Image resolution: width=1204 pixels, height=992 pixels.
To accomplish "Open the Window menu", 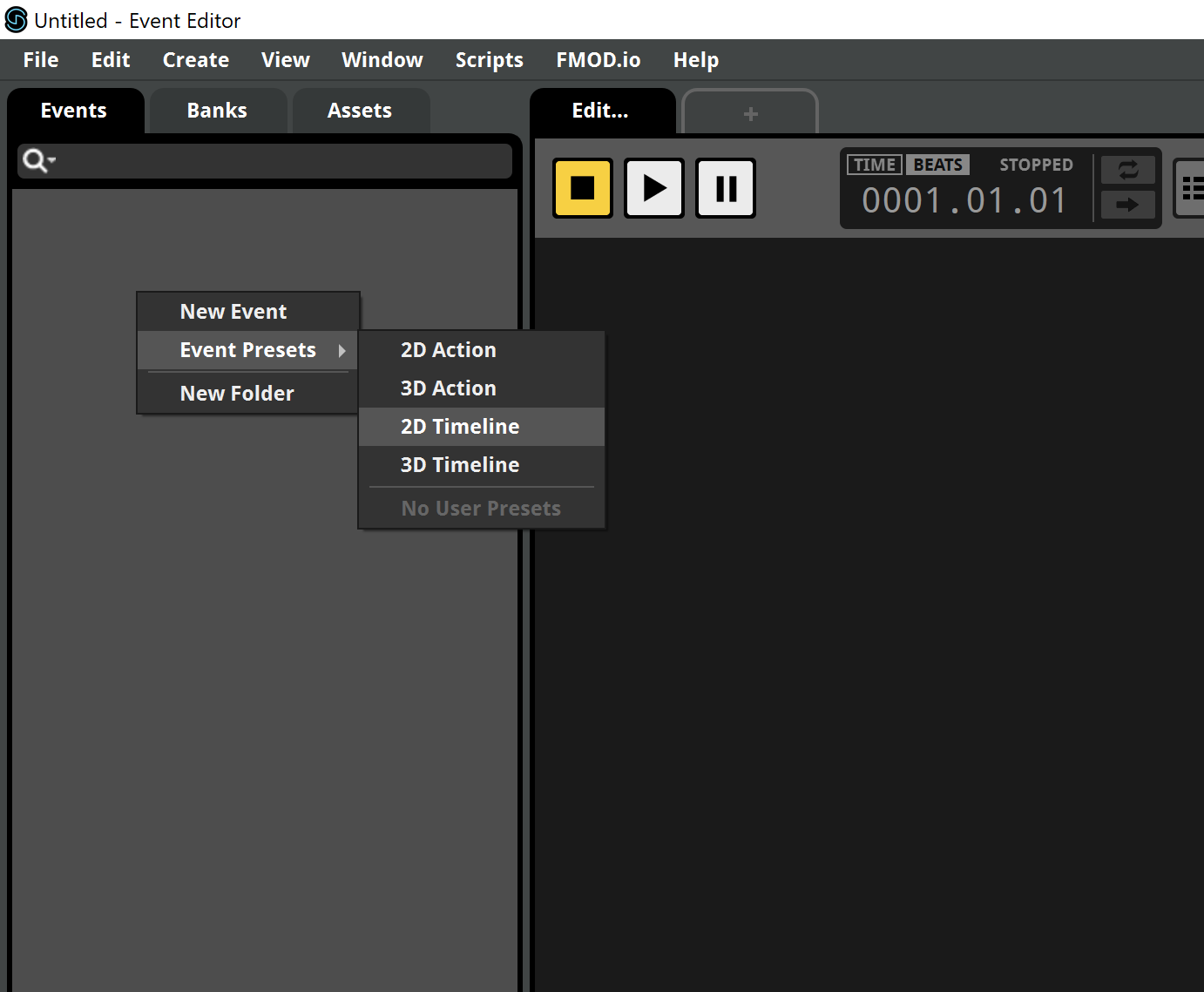I will [x=382, y=60].
